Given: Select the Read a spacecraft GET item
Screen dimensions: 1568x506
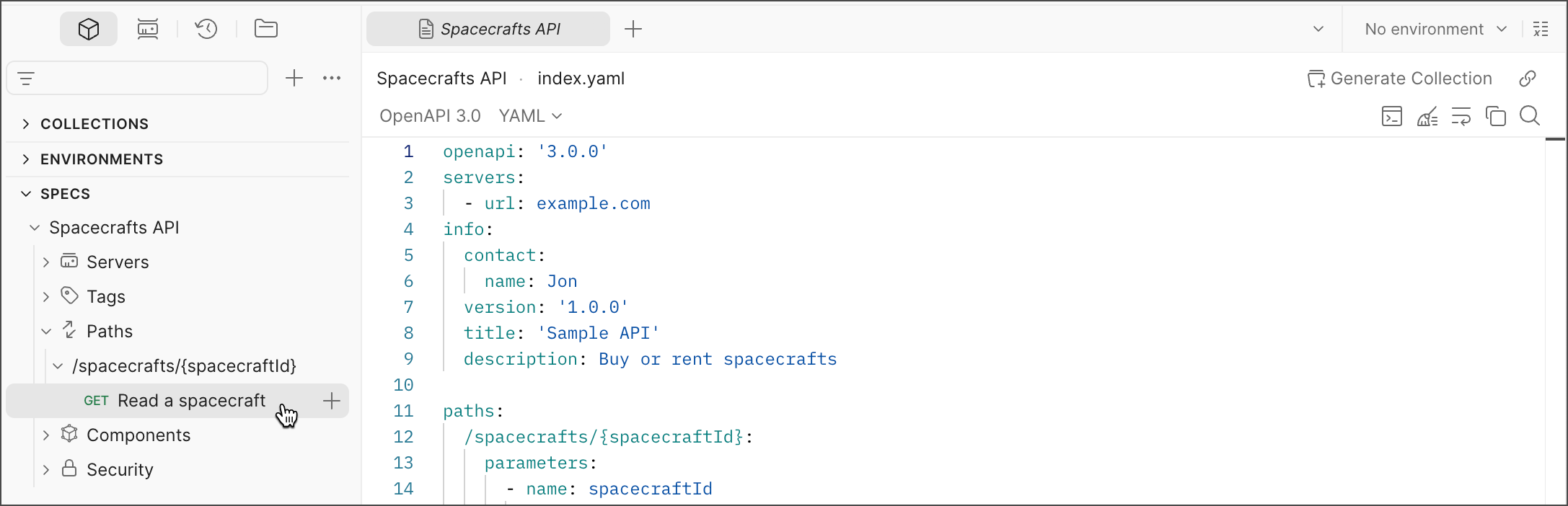Looking at the screenshot, I should tap(191, 401).
